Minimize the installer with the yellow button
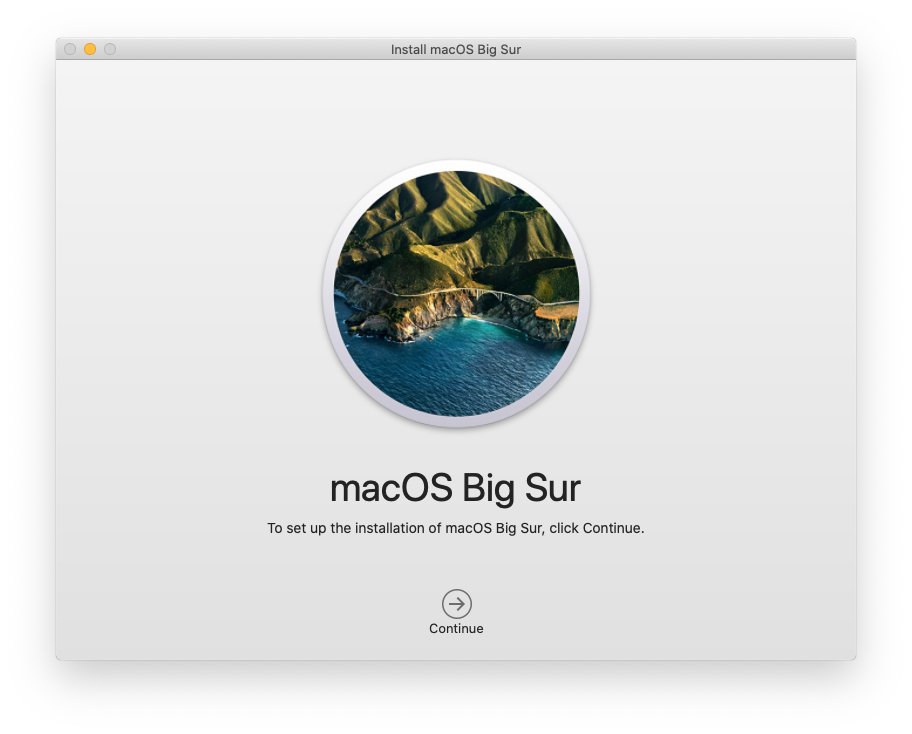This screenshot has width=912, height=734. click(90, 49)
